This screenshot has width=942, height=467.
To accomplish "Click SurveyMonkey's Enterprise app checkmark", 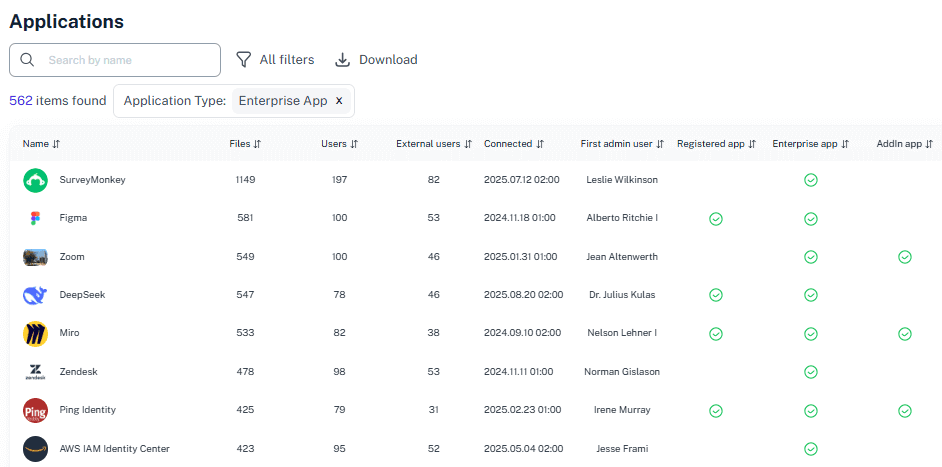I will pyautogui.click(x=811, y=180).
